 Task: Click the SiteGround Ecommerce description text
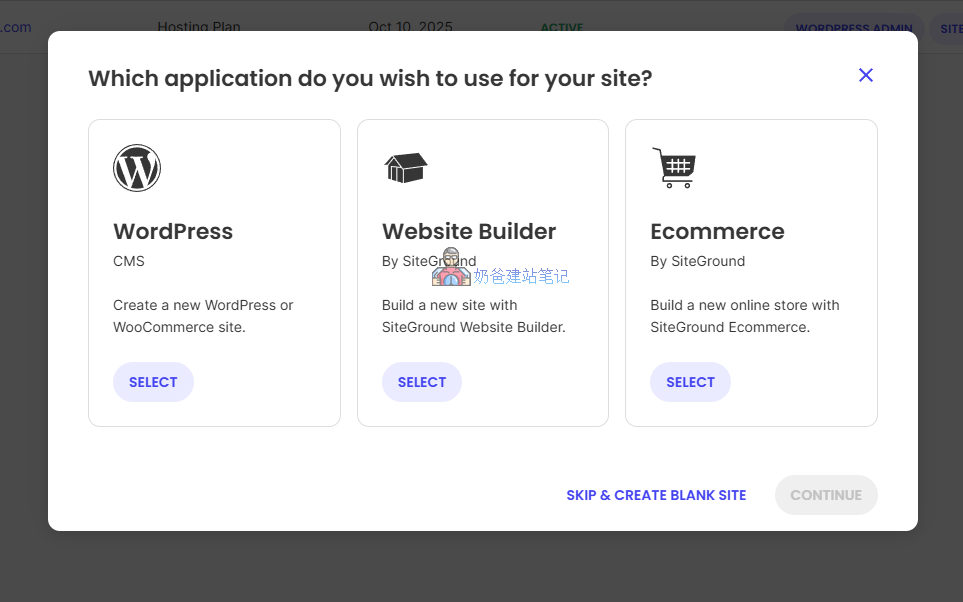tap(744, 316)
